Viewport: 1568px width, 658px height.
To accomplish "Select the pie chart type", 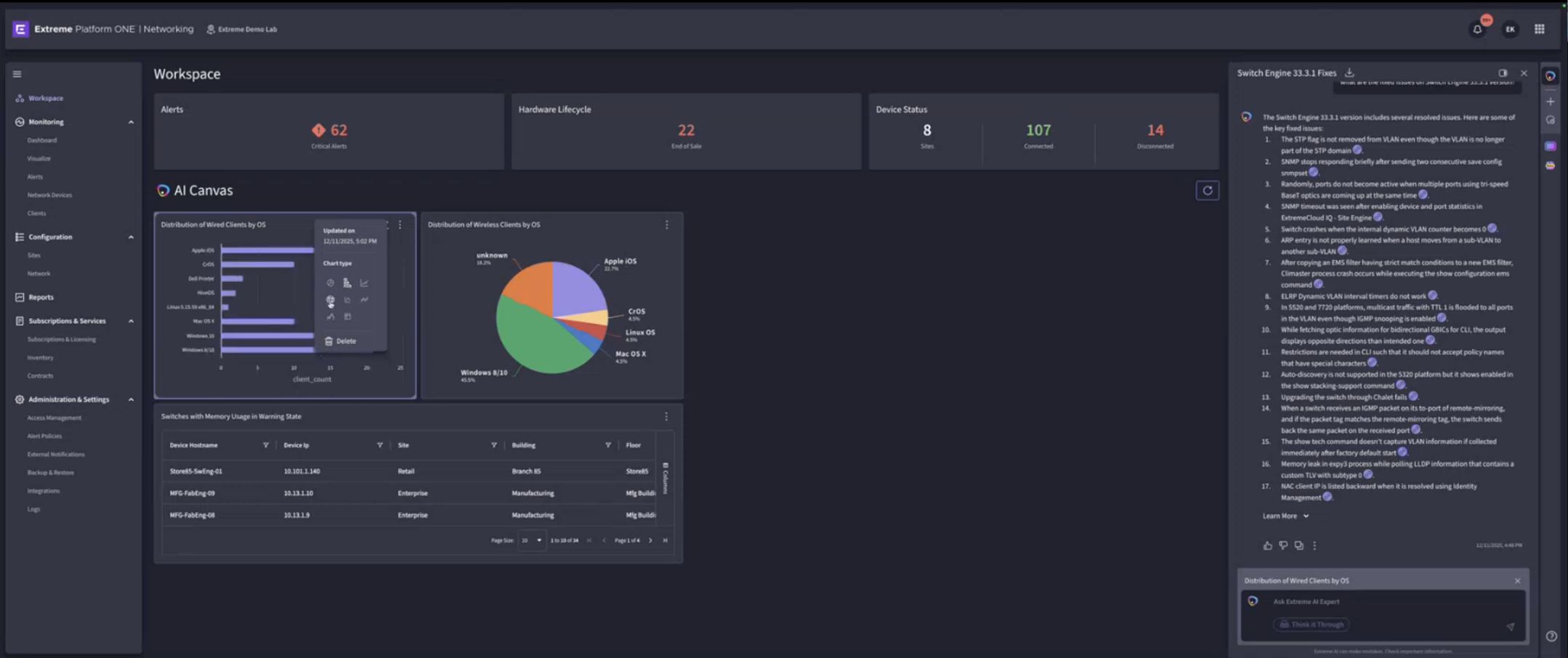I will (331, 283).
